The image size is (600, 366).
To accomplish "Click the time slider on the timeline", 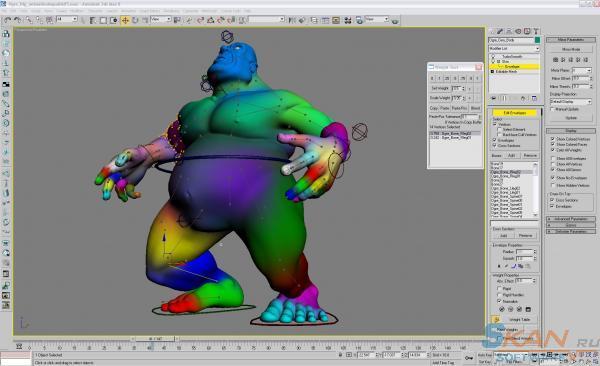I will tap(154, 339).
